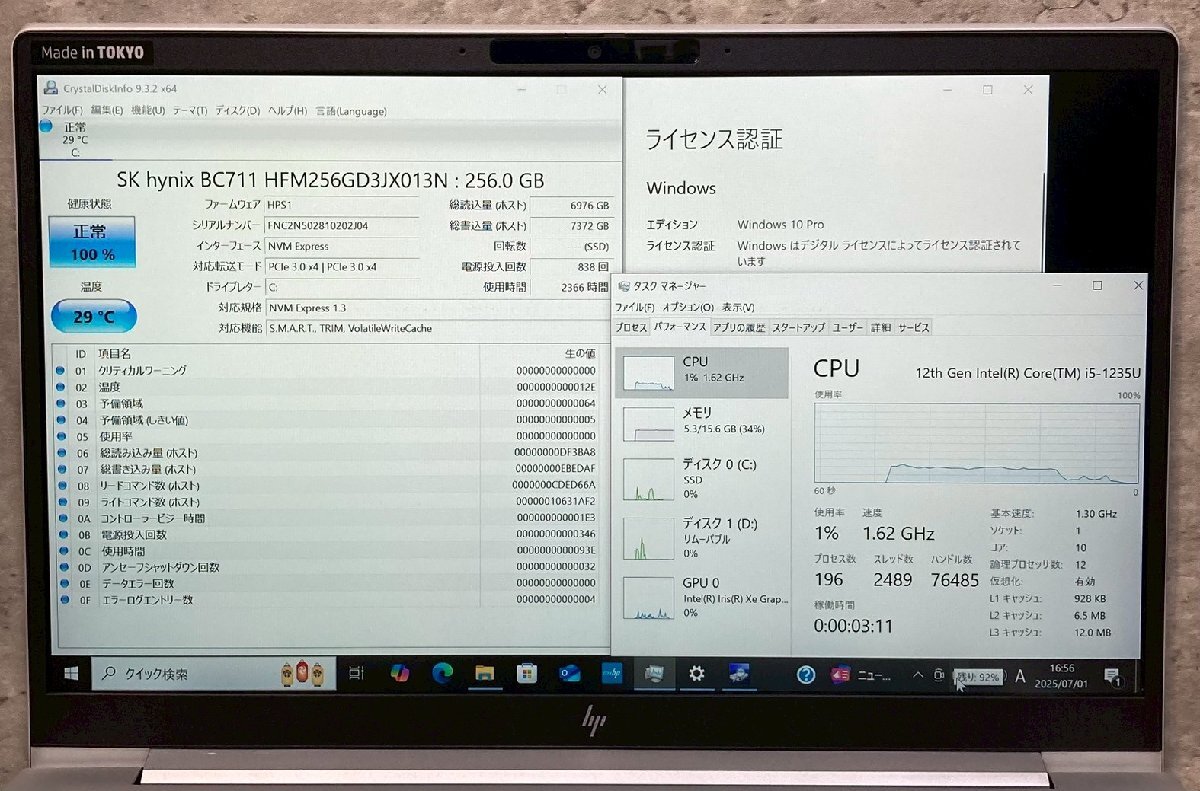
Task: Open ディスク(D) menu in CrystalDiskInfo
Action: click(x=237, y=111)
